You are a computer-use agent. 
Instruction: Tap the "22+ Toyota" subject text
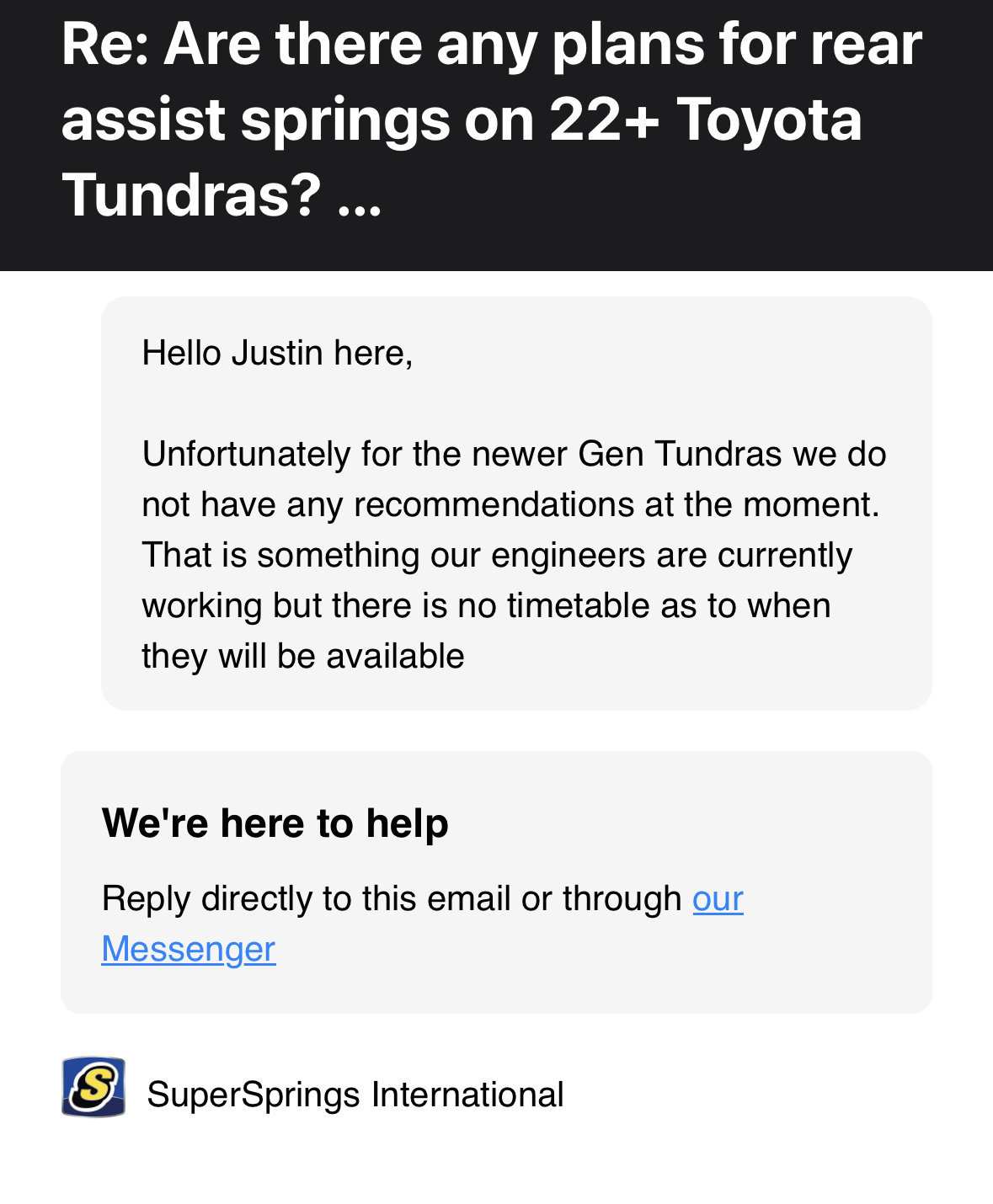click(706, 119)
